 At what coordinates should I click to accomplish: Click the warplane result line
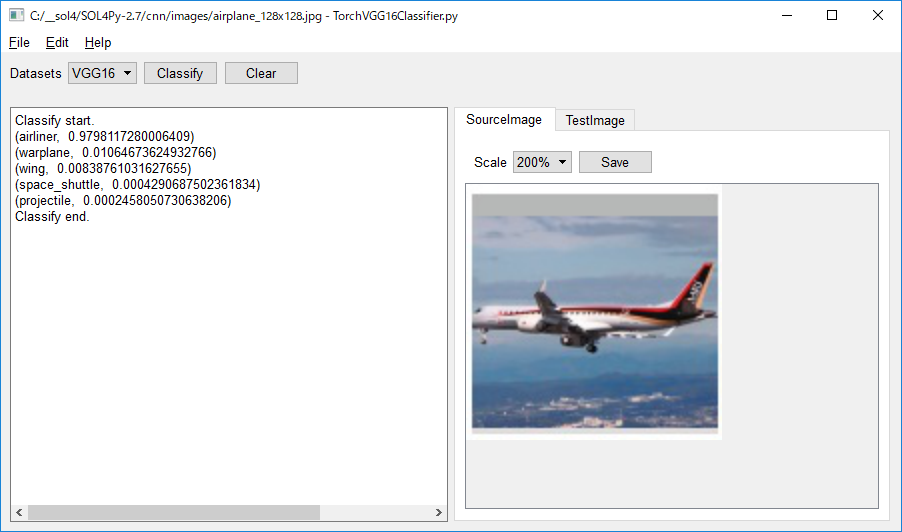(x=116, y=152)
